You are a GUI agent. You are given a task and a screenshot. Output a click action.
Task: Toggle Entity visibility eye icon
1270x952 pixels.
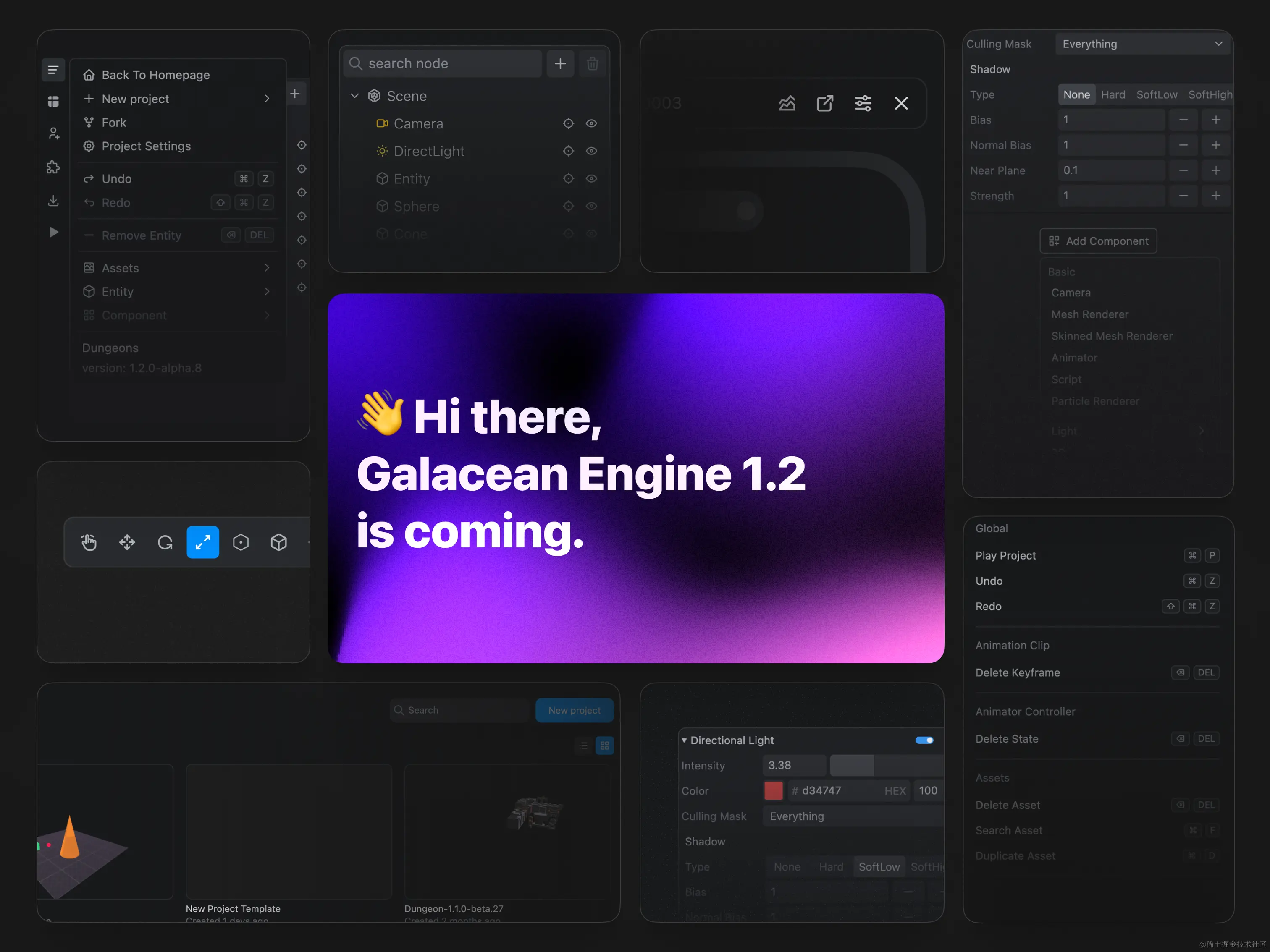point(591,178)
